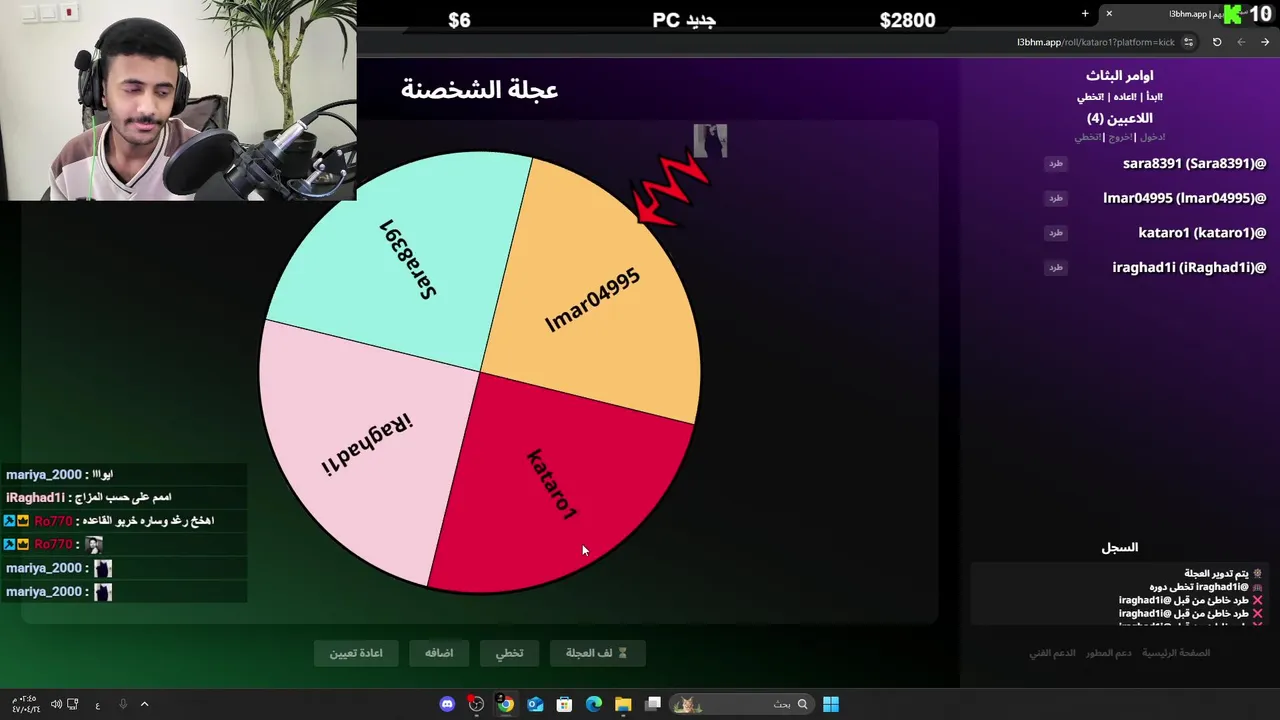The image size is (1280, 720).
Task: Click Ro770's emote image chat message
Action: point(124,544)
